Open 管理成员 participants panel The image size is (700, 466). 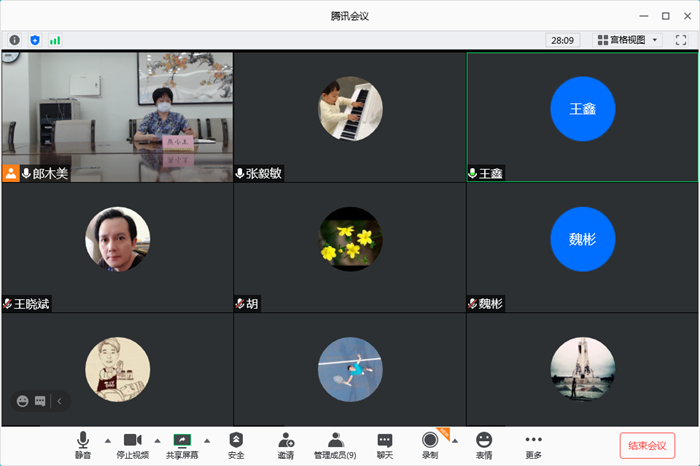[x=335, y=444]
